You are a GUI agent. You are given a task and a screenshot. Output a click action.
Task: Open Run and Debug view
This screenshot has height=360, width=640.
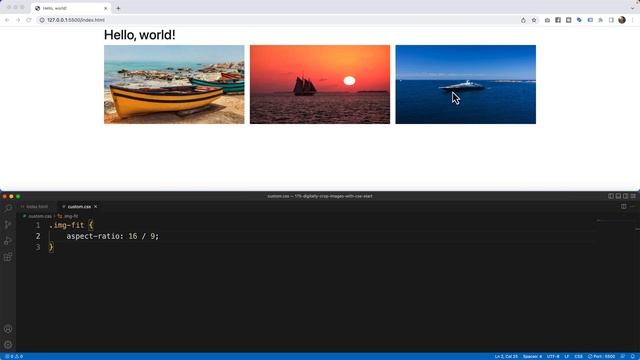[8, 240]
